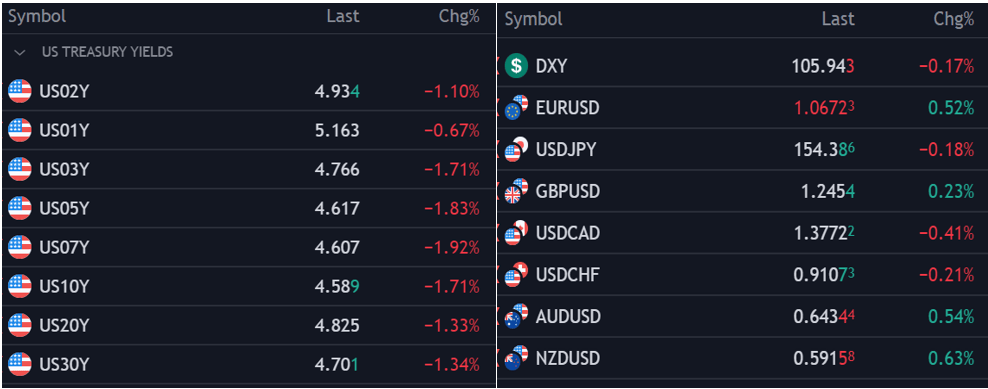
Task: Collapse the US Treasury Yields section chevron
Action: click(x=20, y=52)
